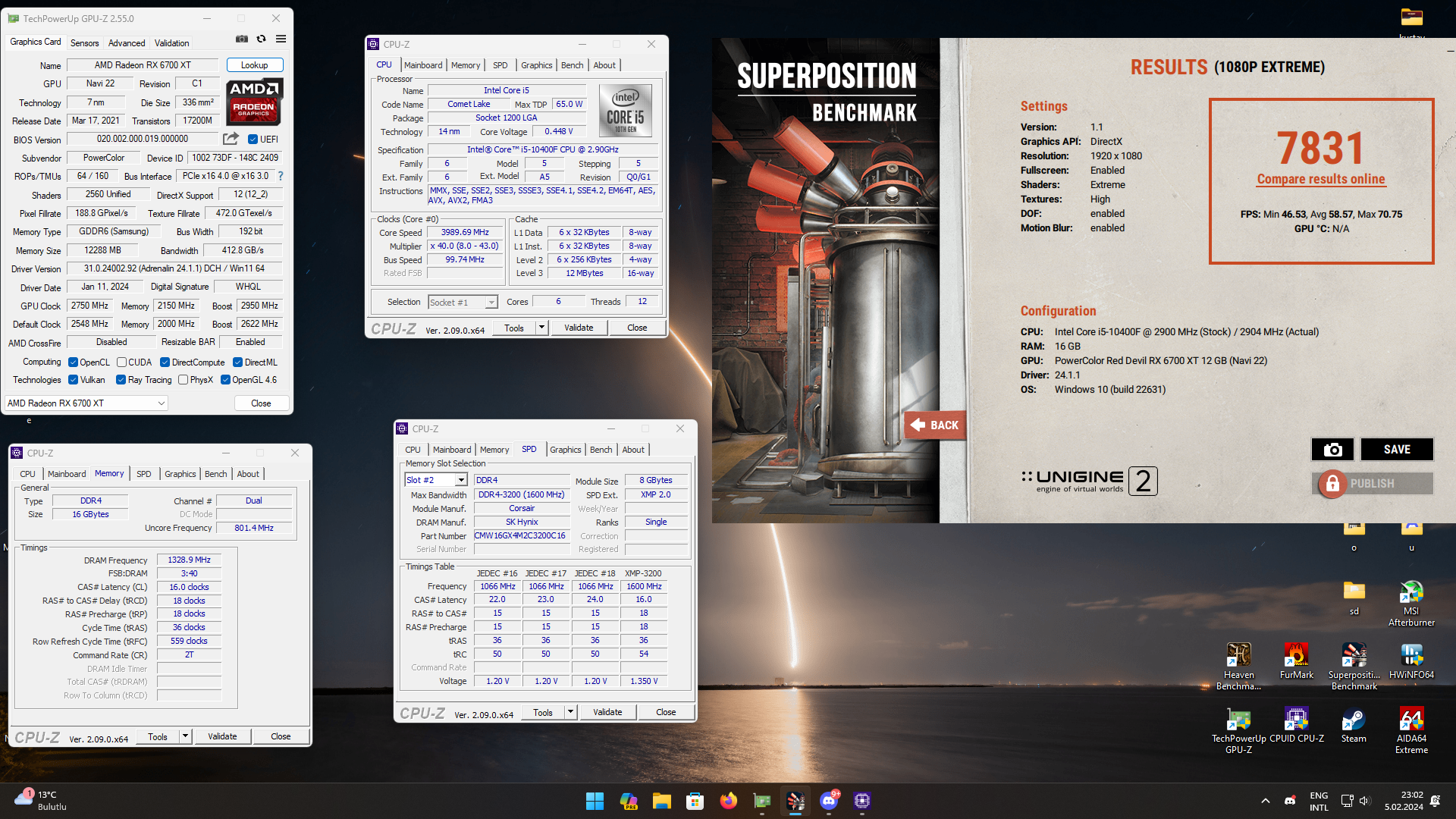1456x819 pixels.
Task: Open AIDA64 Extreme desktop shortcut
Action: click(1411, 730)
